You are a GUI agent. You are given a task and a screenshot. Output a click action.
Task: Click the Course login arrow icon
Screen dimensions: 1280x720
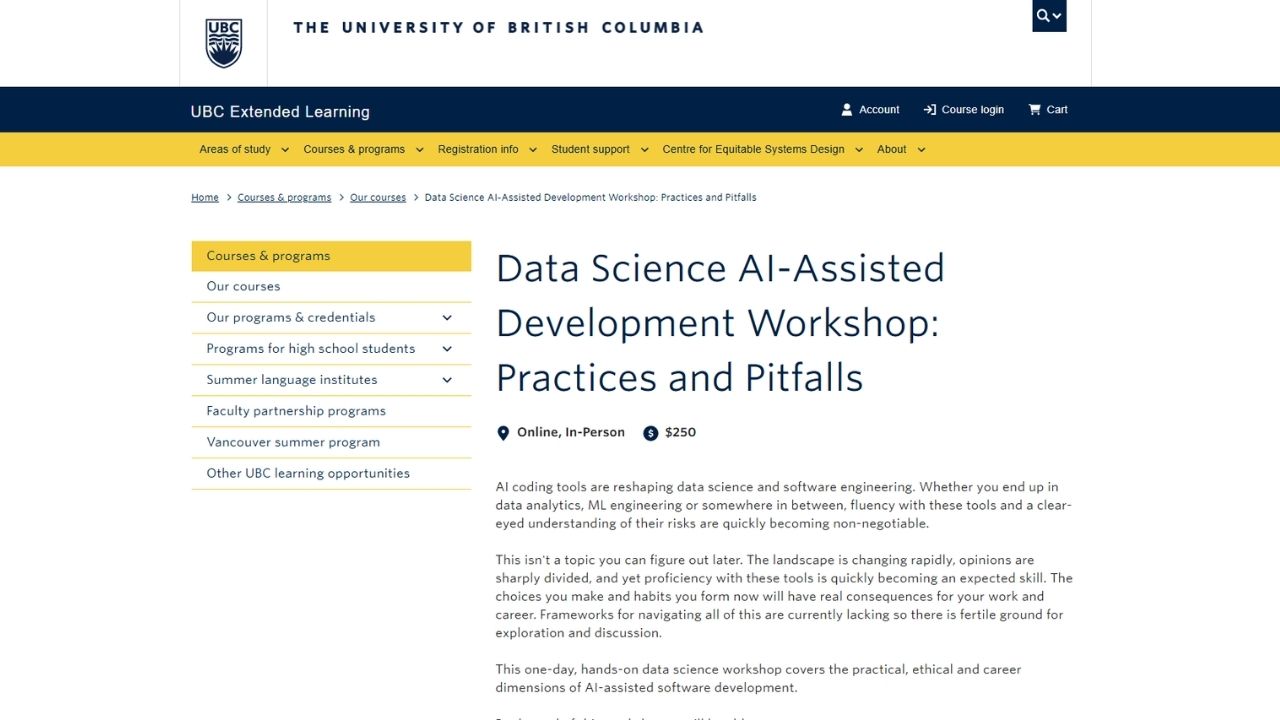tap(930, 110)
